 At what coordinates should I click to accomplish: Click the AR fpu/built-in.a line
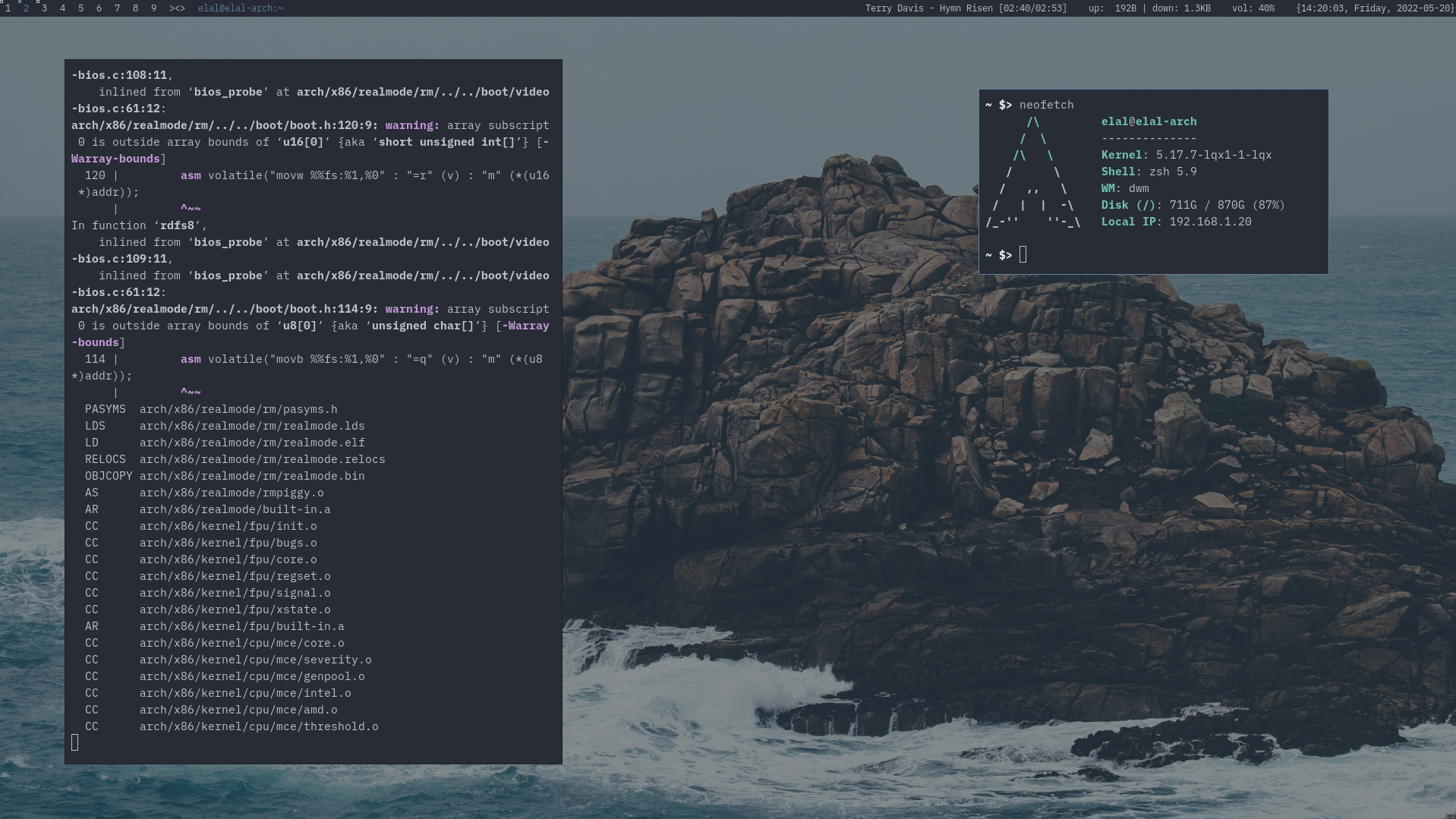point(214,626)
